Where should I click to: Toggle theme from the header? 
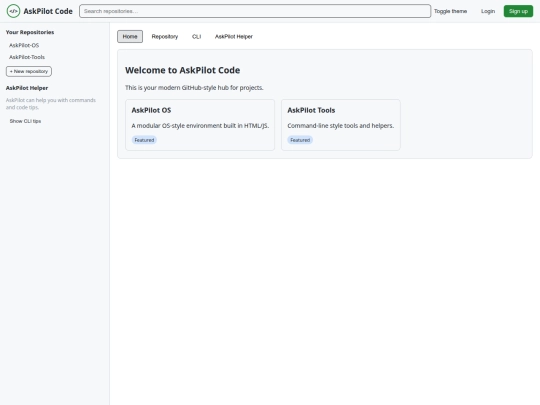[450, 11]
